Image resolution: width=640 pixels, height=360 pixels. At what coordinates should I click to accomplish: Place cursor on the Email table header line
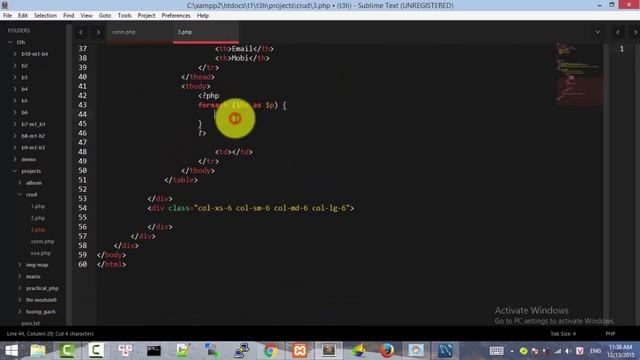(x=244, y=49)
